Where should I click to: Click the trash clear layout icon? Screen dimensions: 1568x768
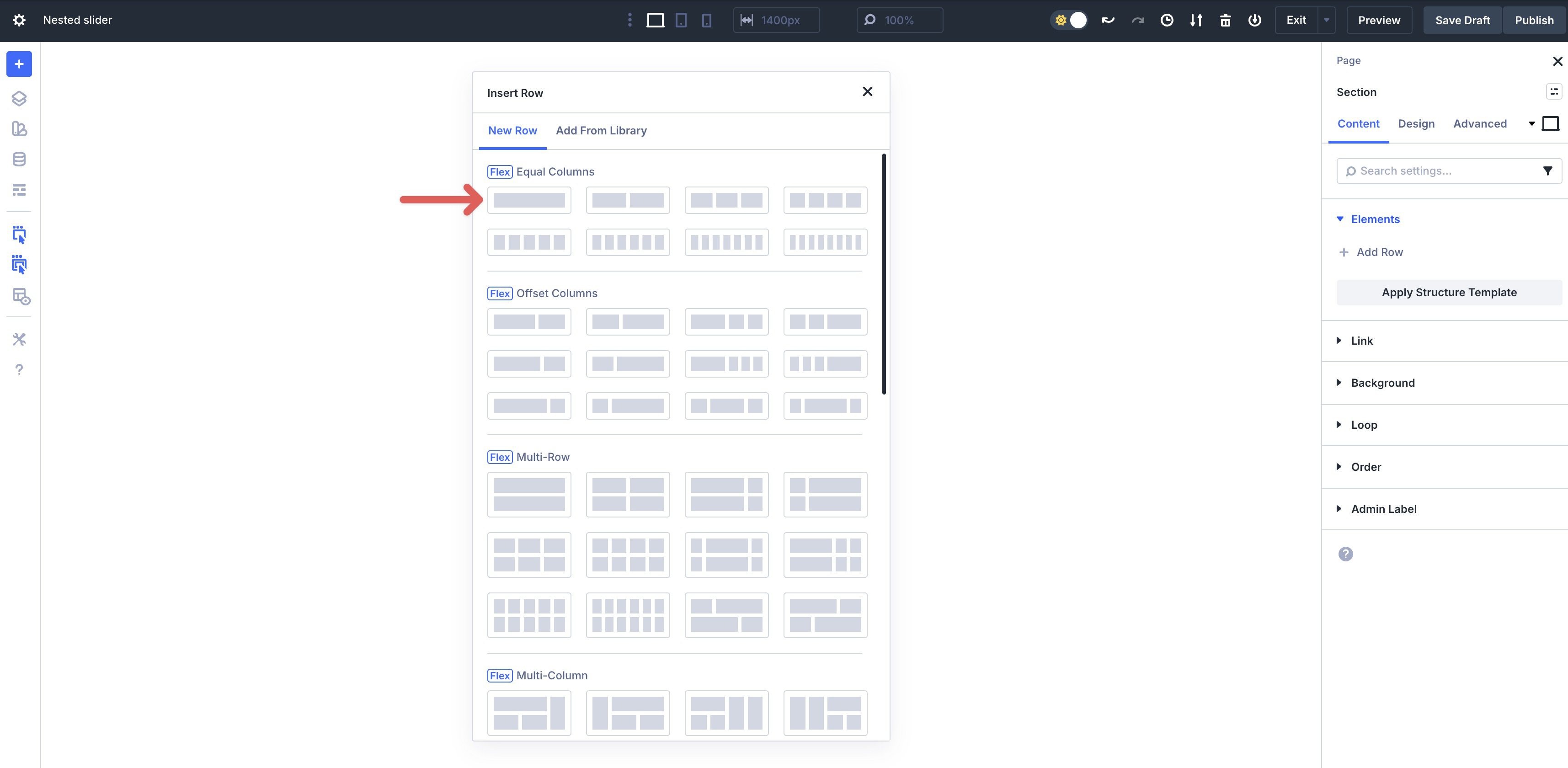pos(1225,20)
